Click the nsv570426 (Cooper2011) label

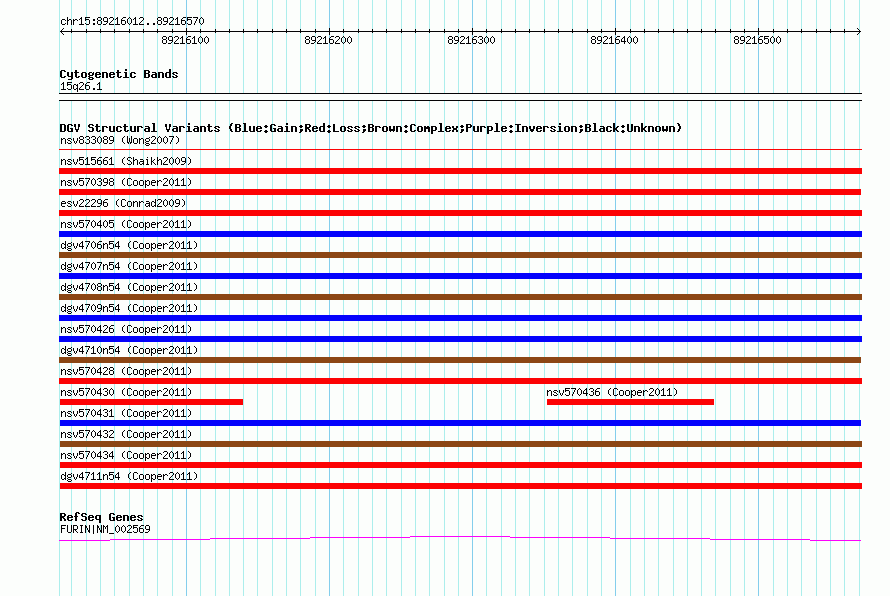126,329
